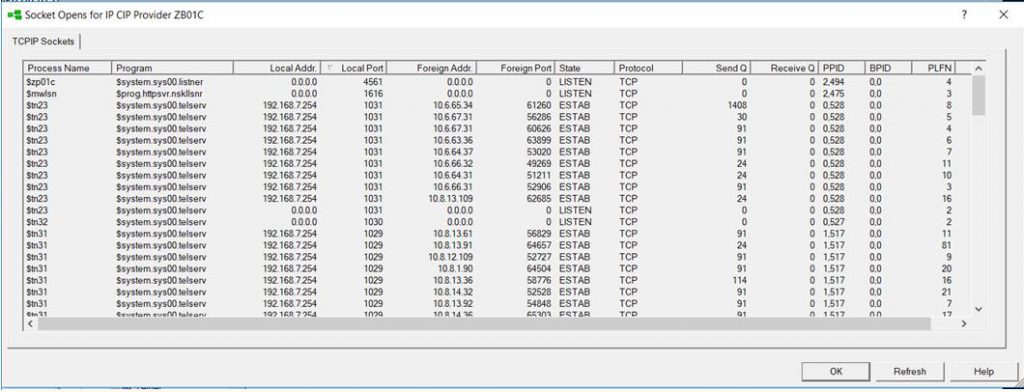Sort by PLFN column header

point(933,68)
